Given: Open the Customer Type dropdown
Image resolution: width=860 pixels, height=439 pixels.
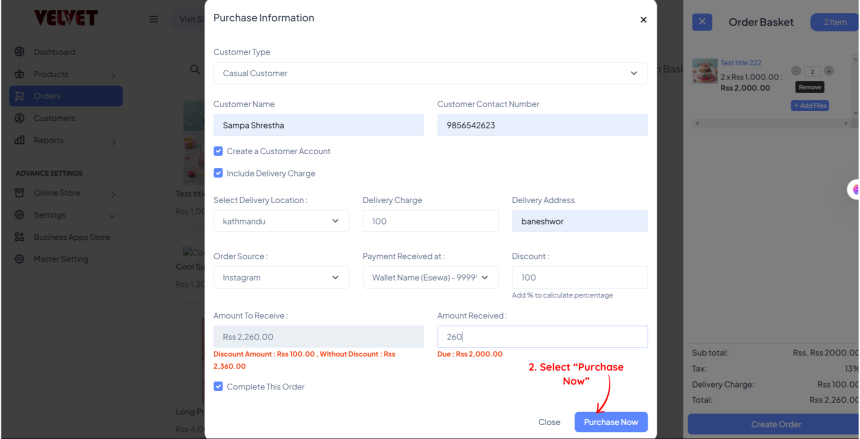Looking at the screenshot, I should (x=430, y=73).
